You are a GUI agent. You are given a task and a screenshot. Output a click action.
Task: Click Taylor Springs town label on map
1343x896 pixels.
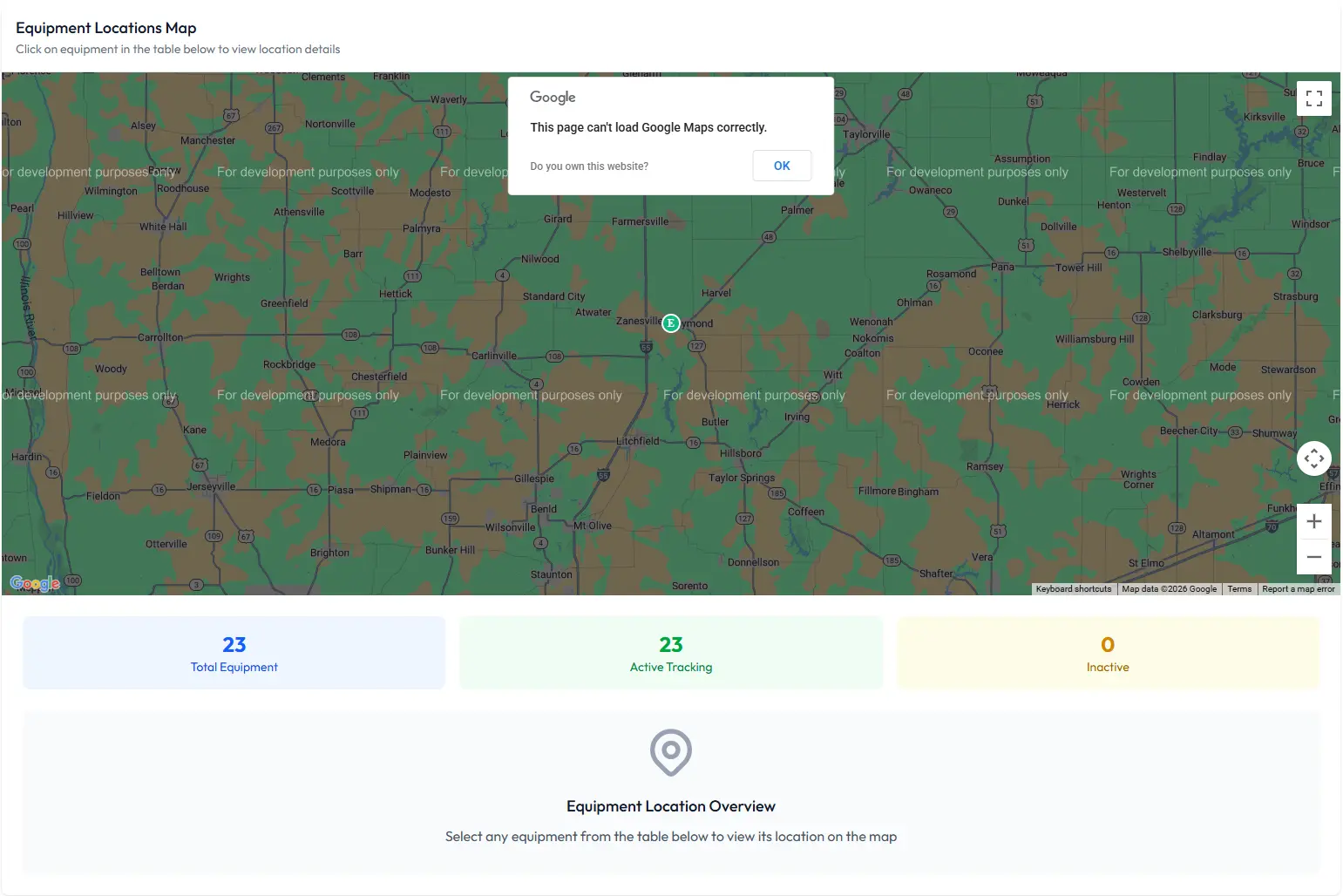pyautogui.click(x=741, y=478)
